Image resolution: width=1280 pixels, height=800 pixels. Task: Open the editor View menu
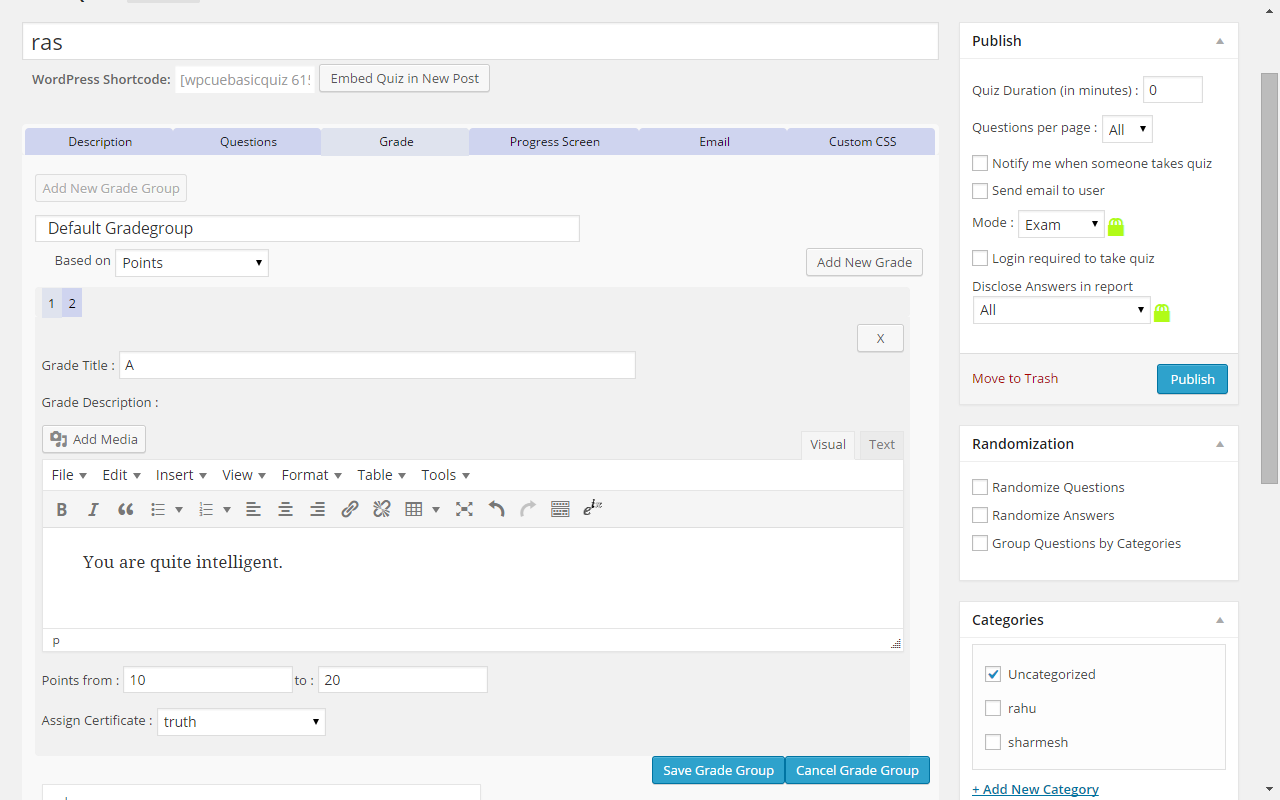pos(244,475)
